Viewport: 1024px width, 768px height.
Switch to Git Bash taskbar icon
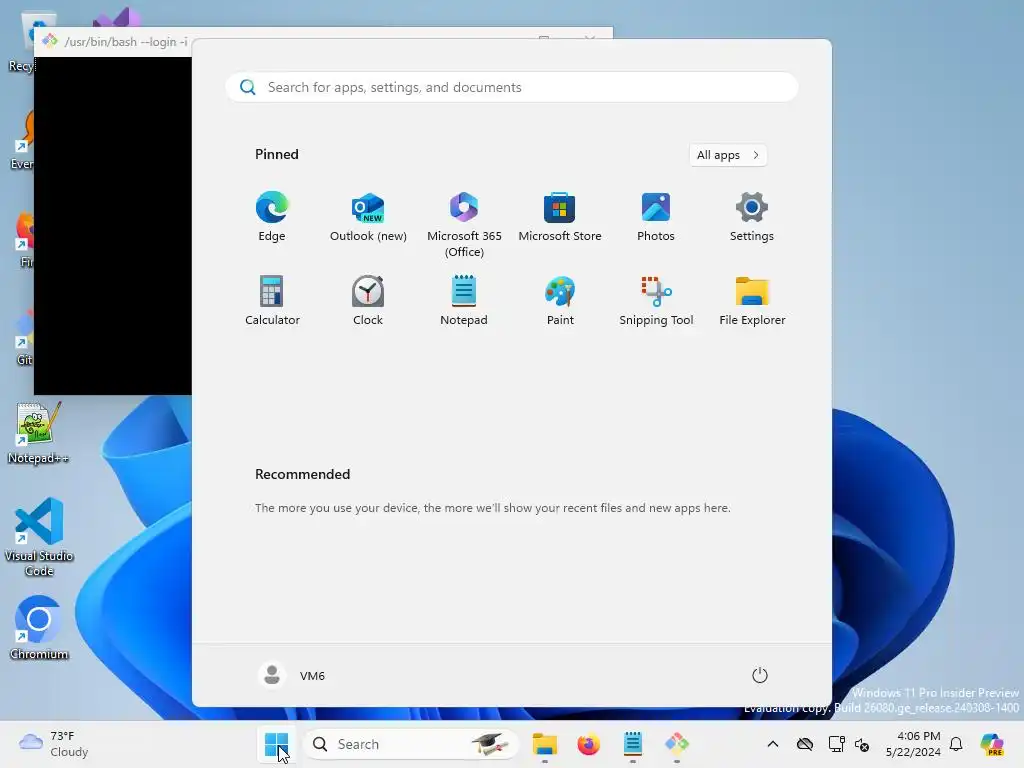[x=677, y=744]
